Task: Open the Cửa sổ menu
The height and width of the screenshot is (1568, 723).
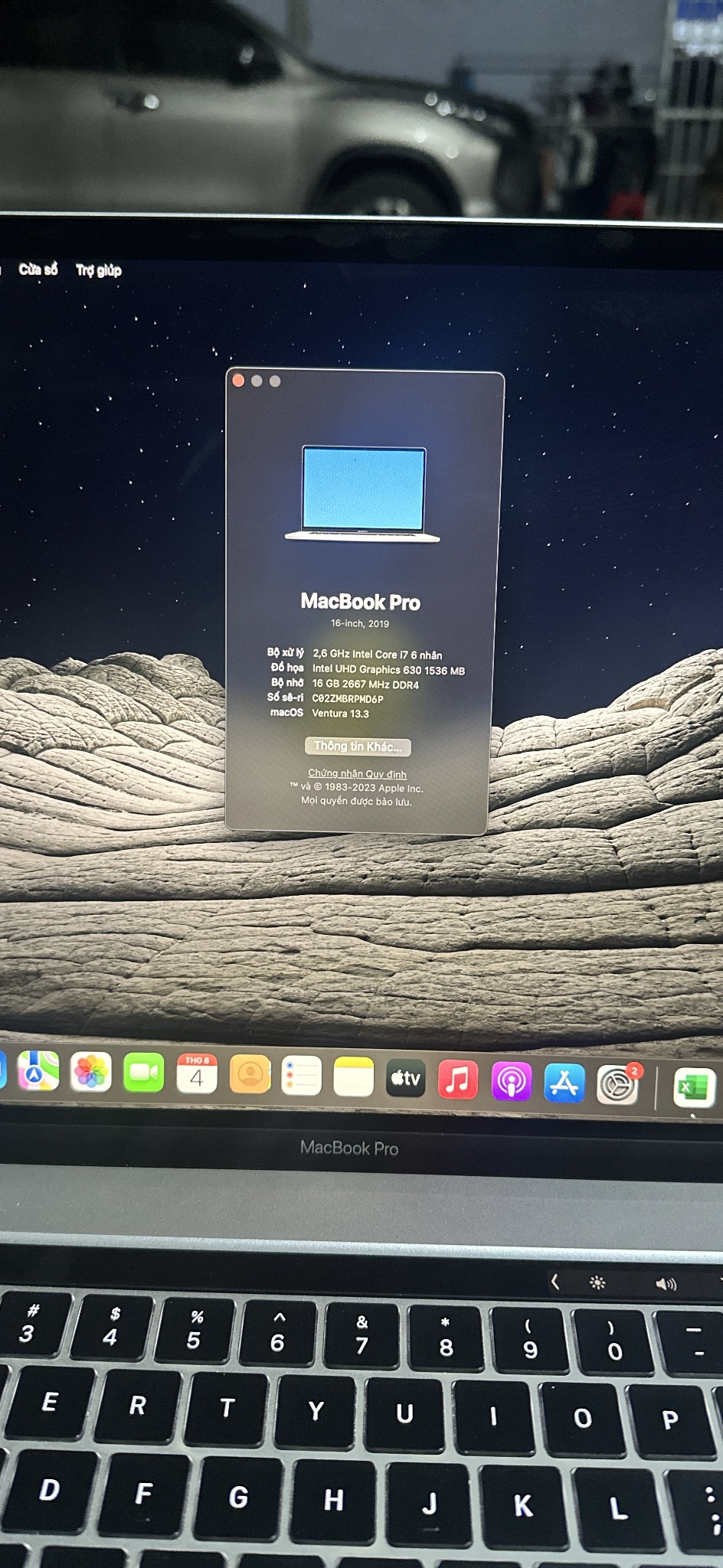Action: coord(38,269)
